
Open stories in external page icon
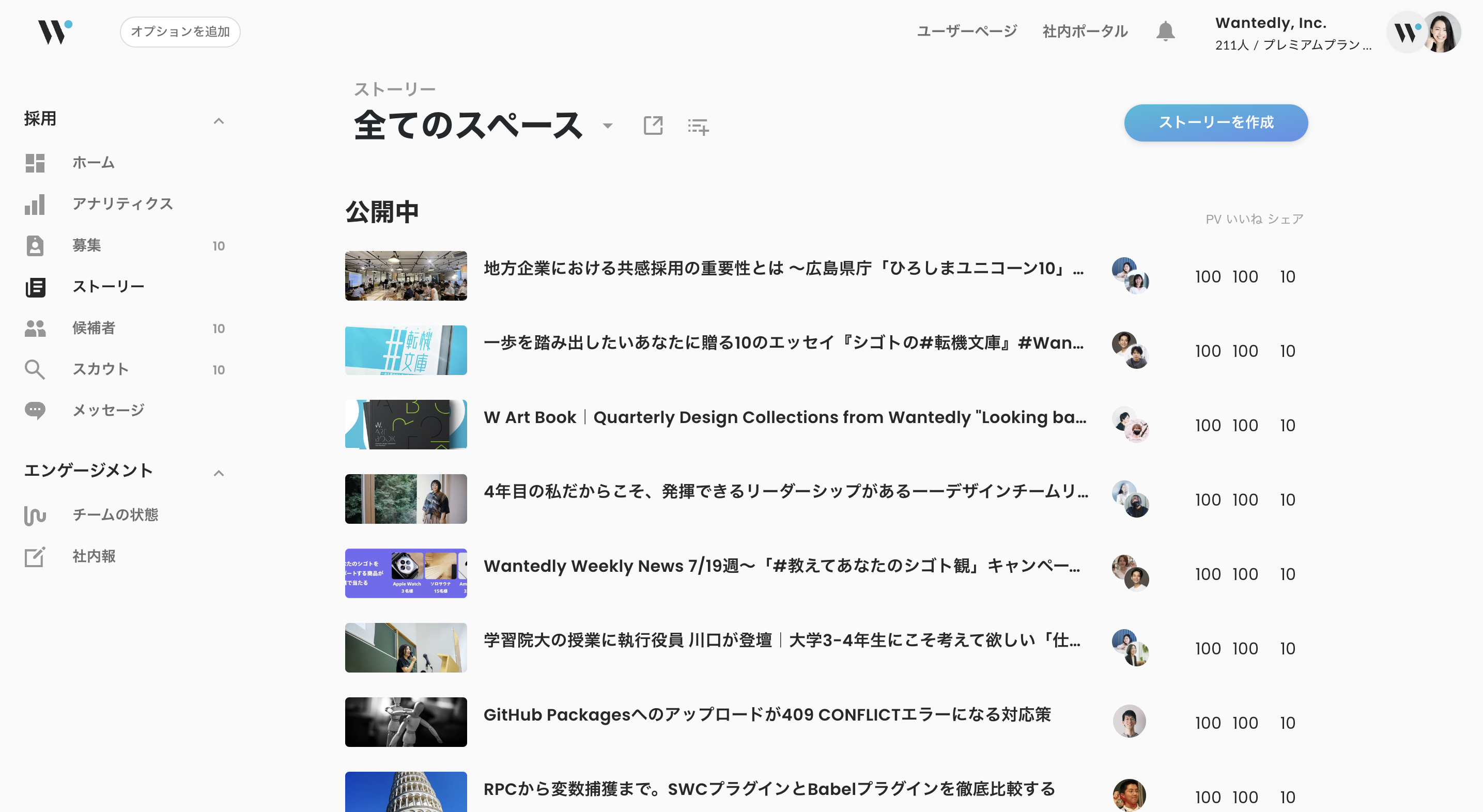tap(653, 126)
